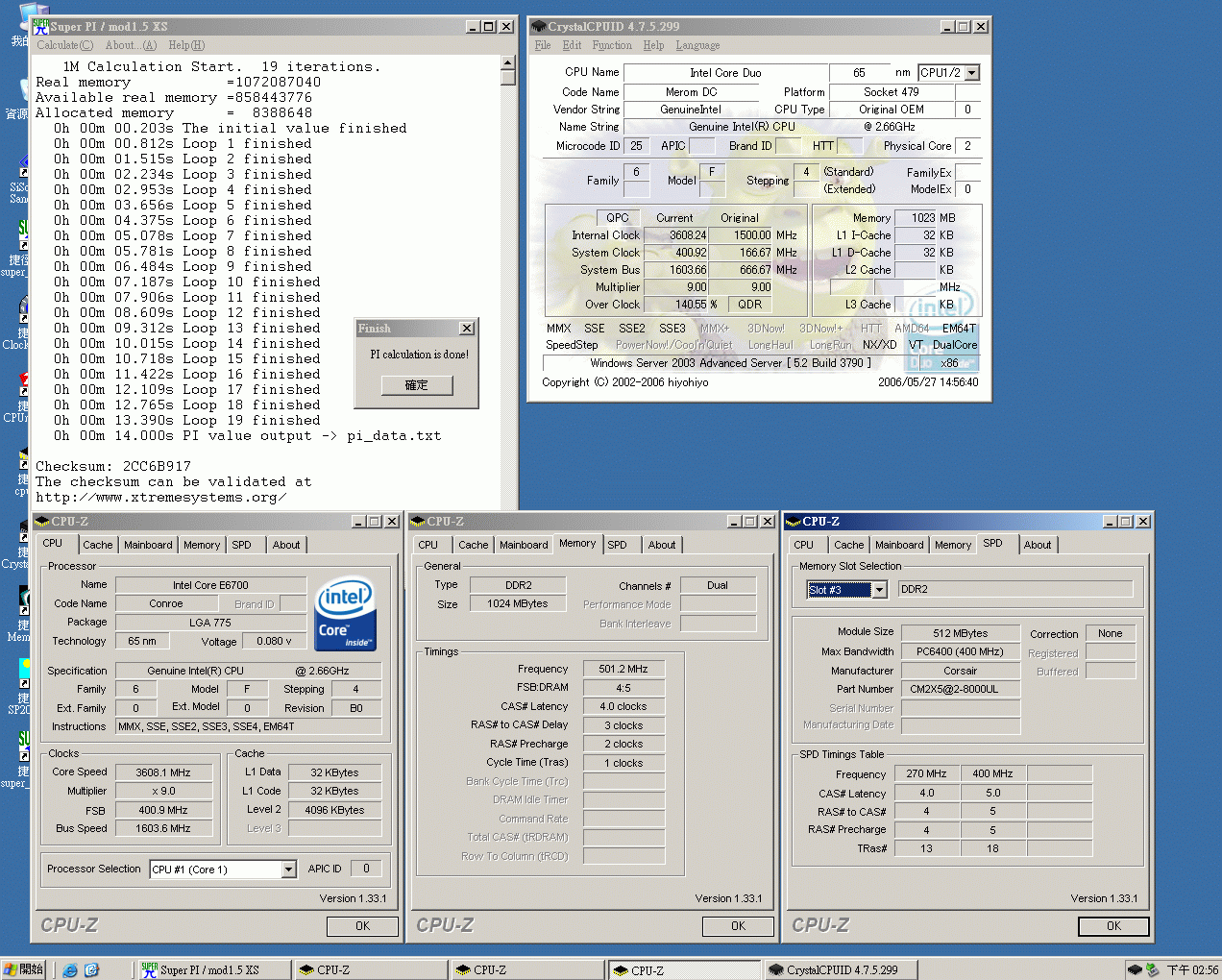1222x980 pixels.
Task: Open the About..(A) menu in Super PI
Action: pyautogui.click(x=131, y=45)
